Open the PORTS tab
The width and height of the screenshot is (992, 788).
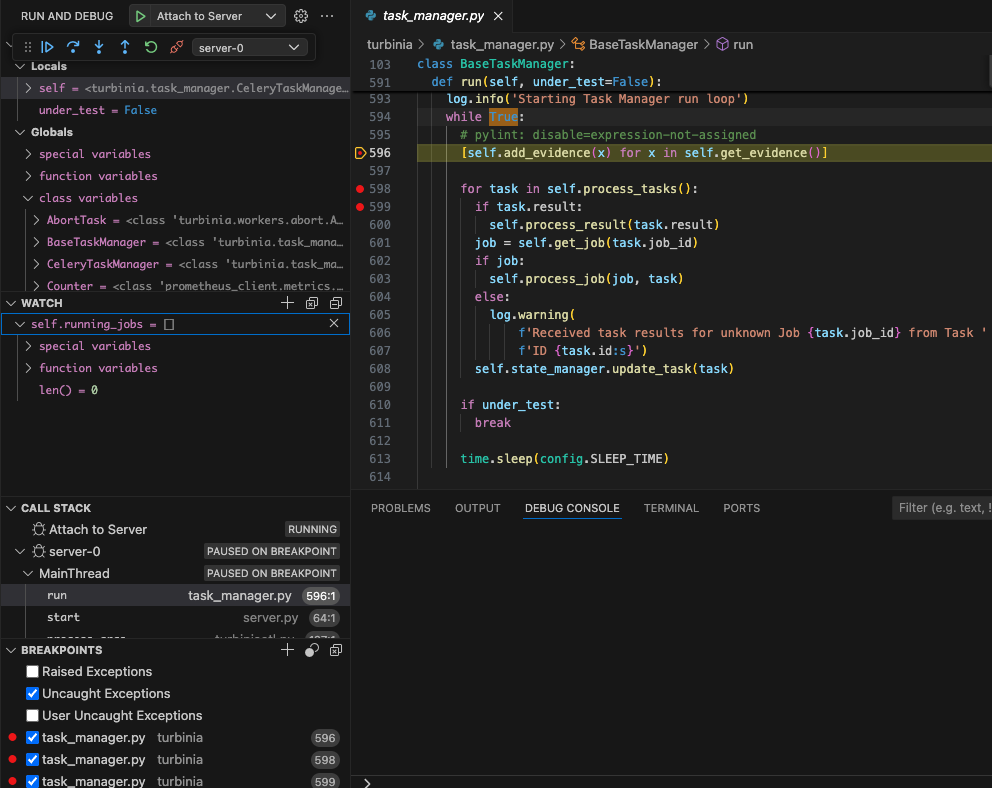741,508
